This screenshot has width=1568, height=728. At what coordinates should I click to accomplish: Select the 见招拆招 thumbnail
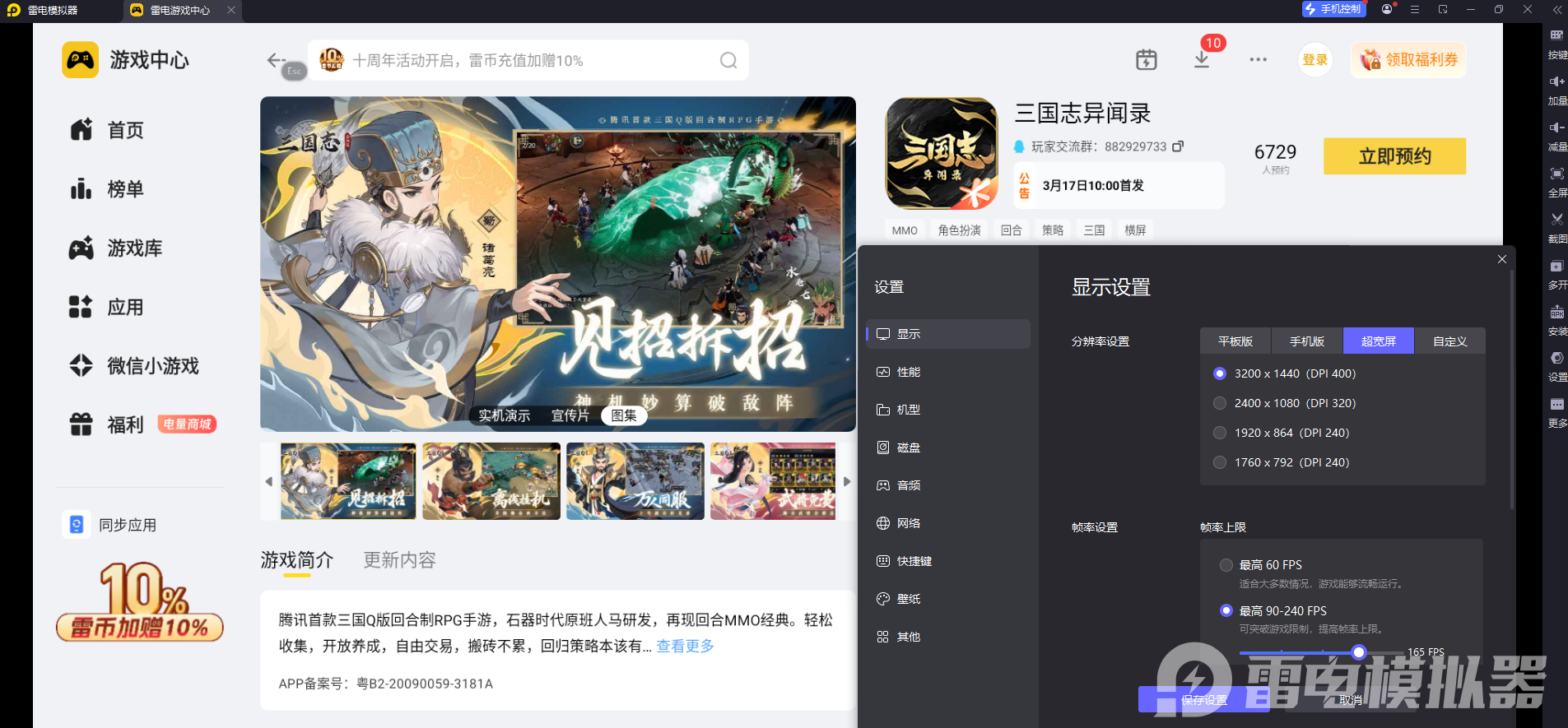click(348, 481)
